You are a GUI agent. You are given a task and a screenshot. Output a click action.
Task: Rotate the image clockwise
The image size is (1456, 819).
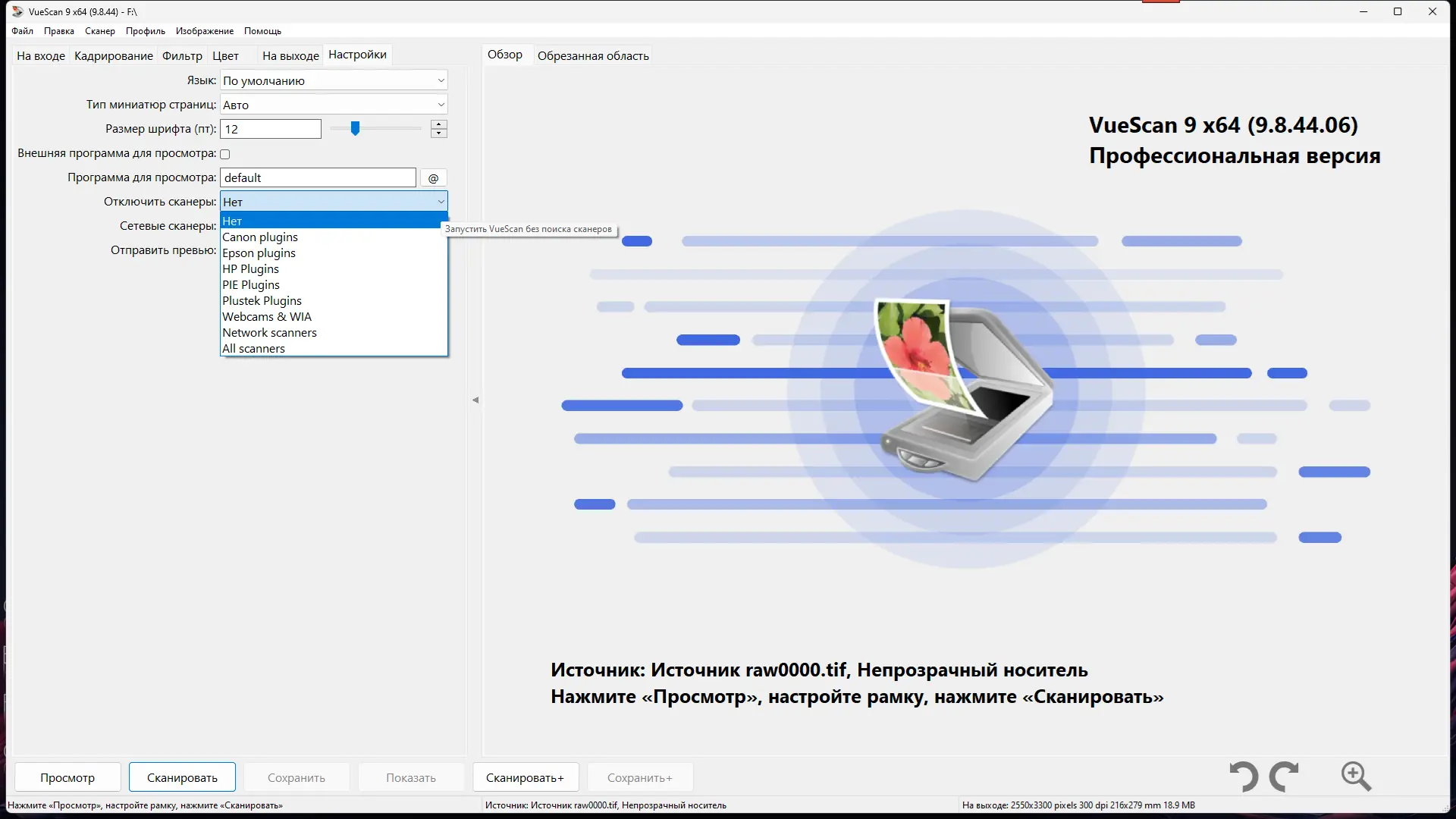[1285, 777]
